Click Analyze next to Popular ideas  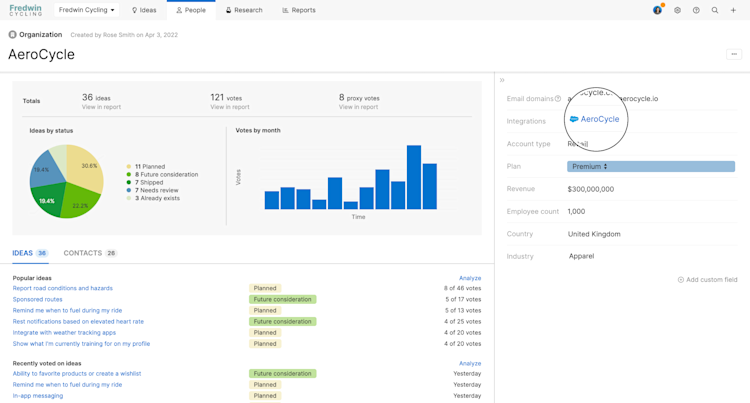(470, 278)
